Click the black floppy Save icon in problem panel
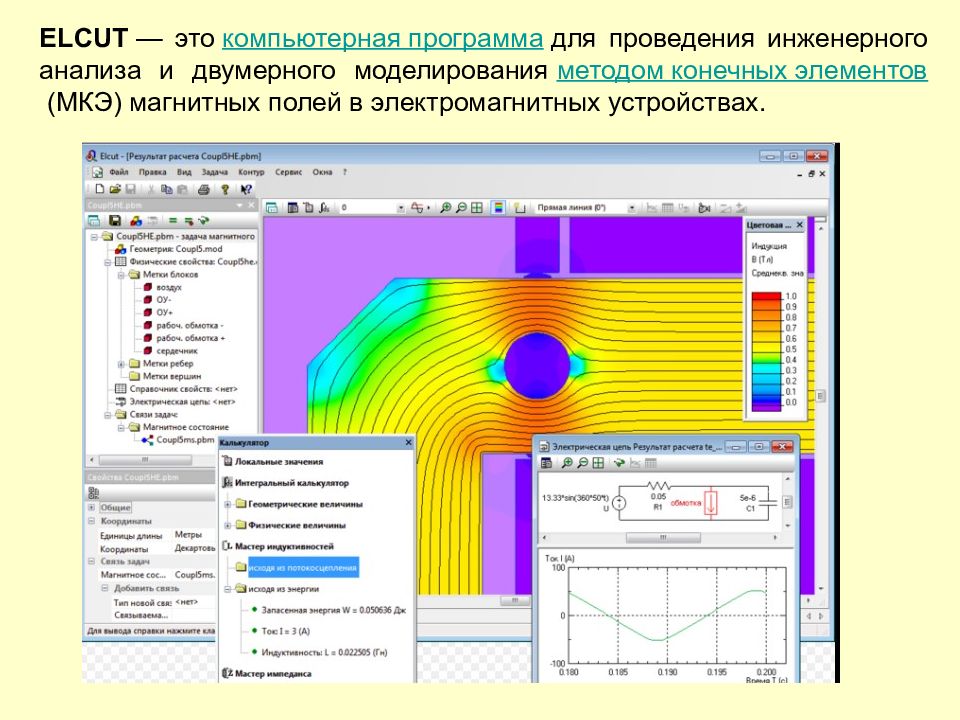The image size is (960, 720). 114,220
